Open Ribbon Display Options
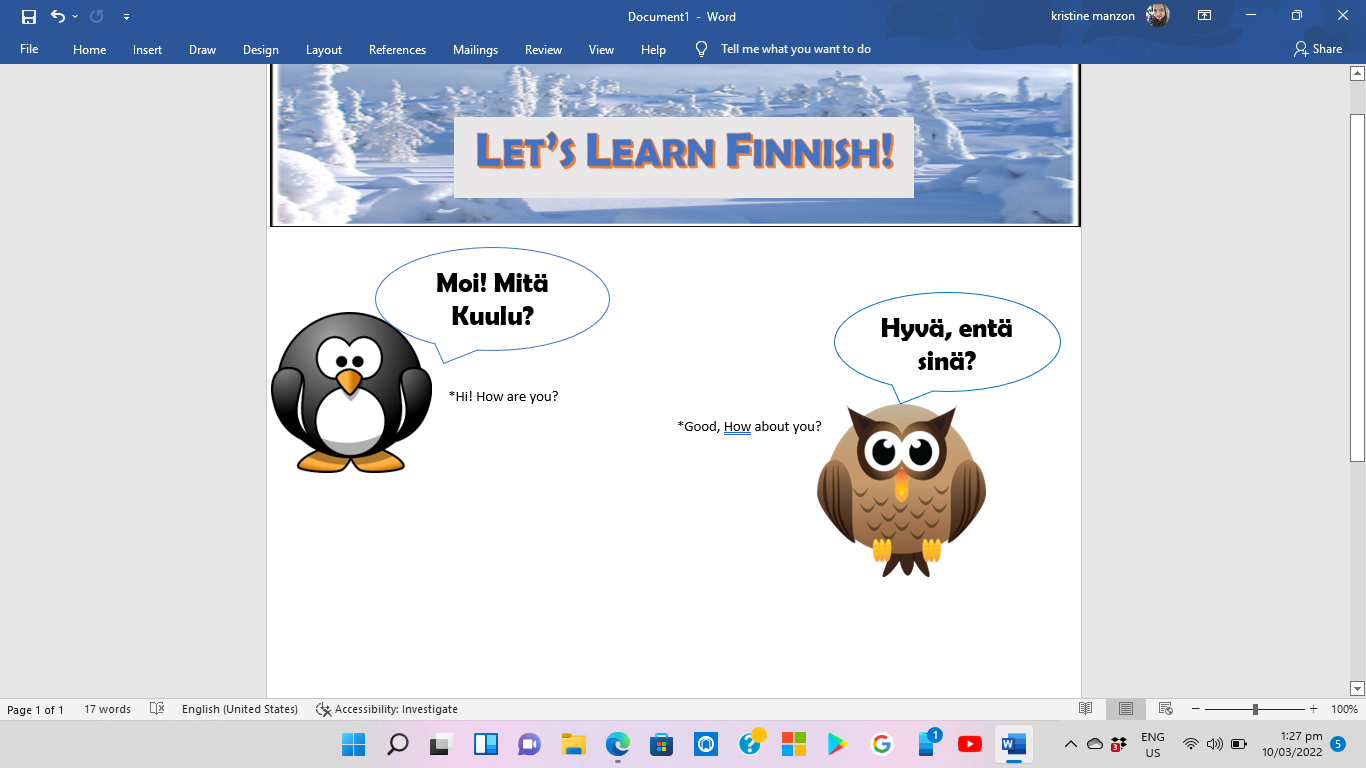The height and width of the screenshot is (768, 1366). pos(1205,16)
